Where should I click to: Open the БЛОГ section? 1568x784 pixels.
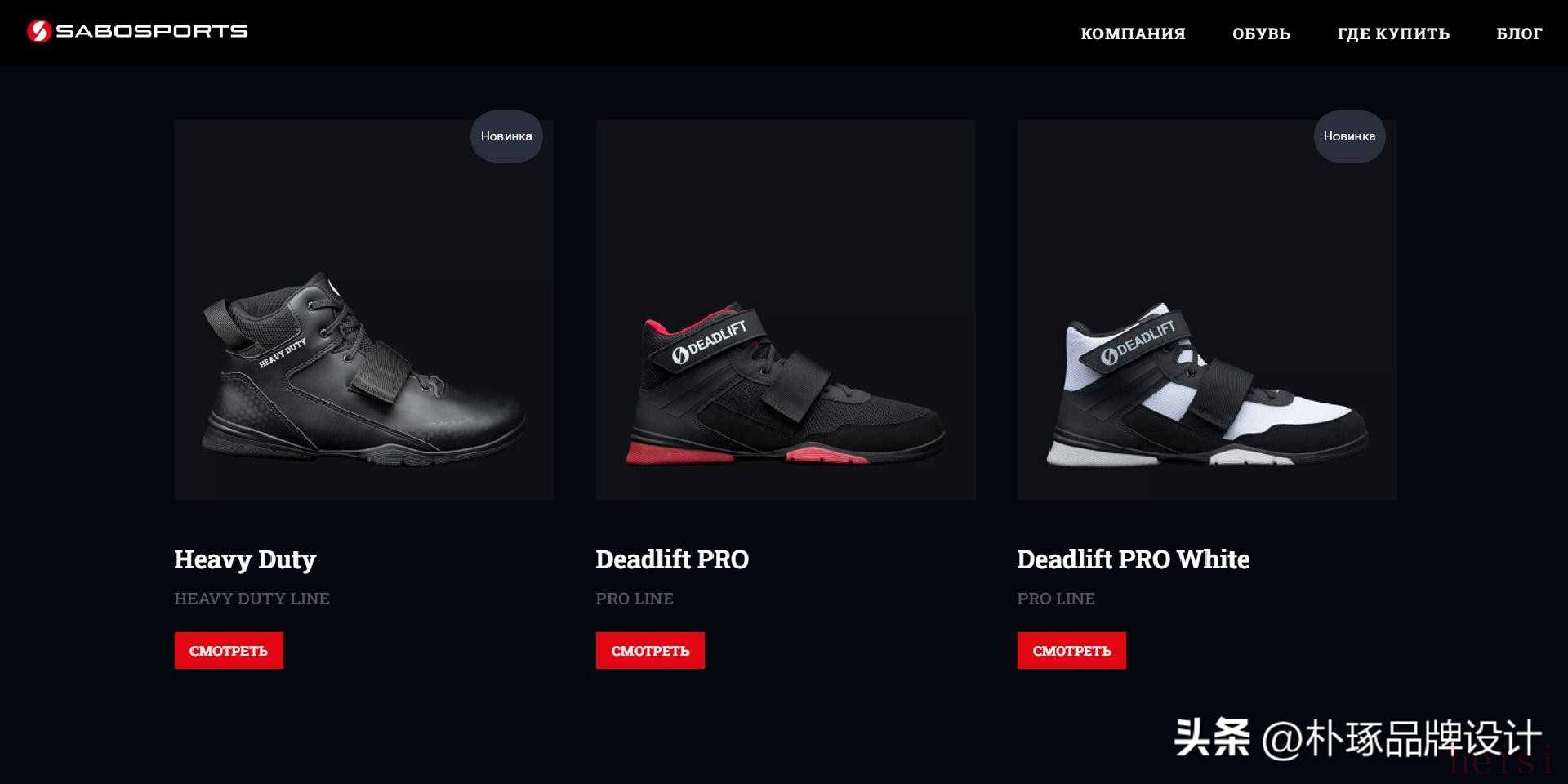(x=1519, y=33)
